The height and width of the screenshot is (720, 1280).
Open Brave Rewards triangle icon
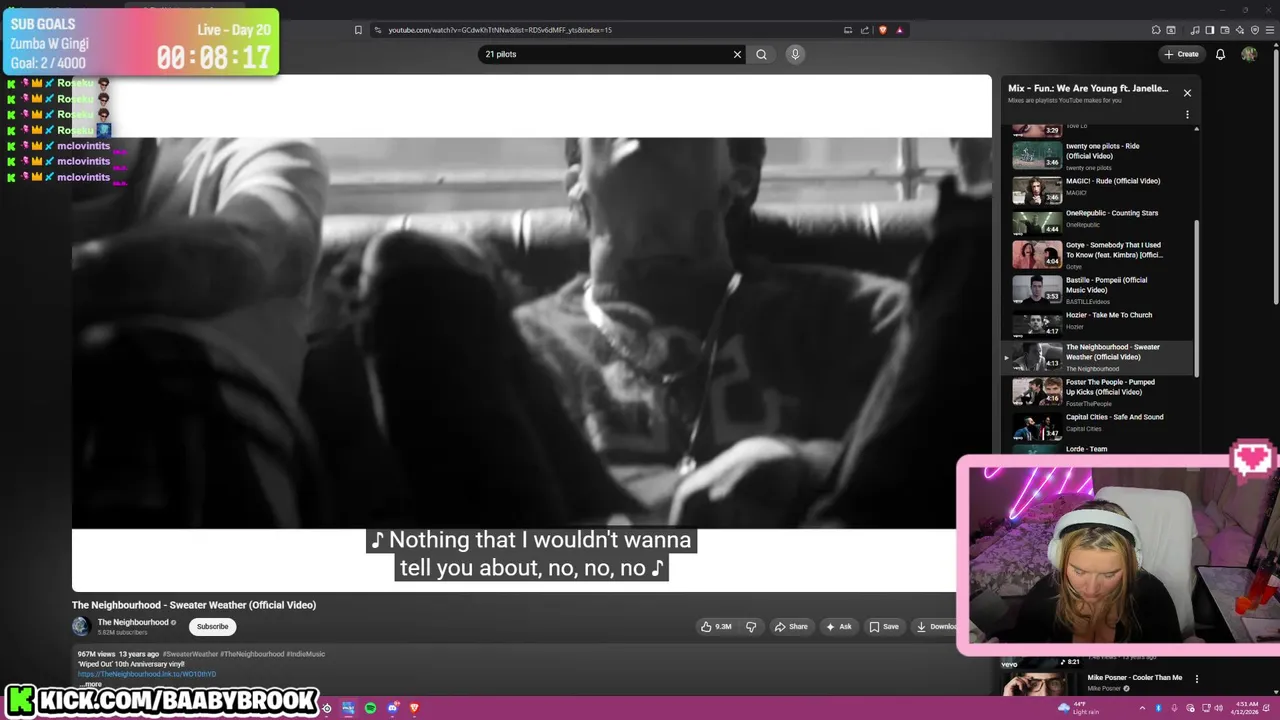pyautogui.click(x=899, y=30)
